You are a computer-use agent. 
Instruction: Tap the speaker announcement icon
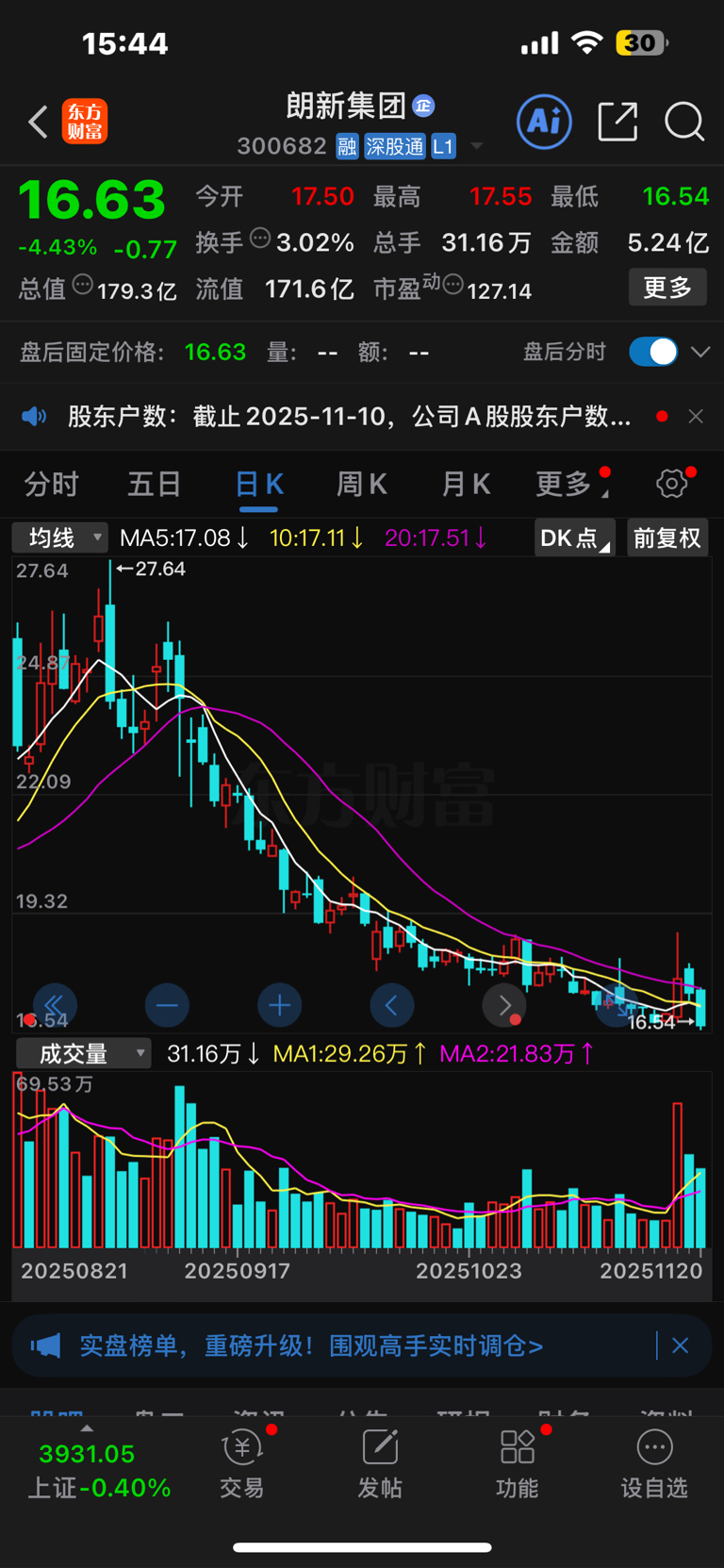(34, 416)
